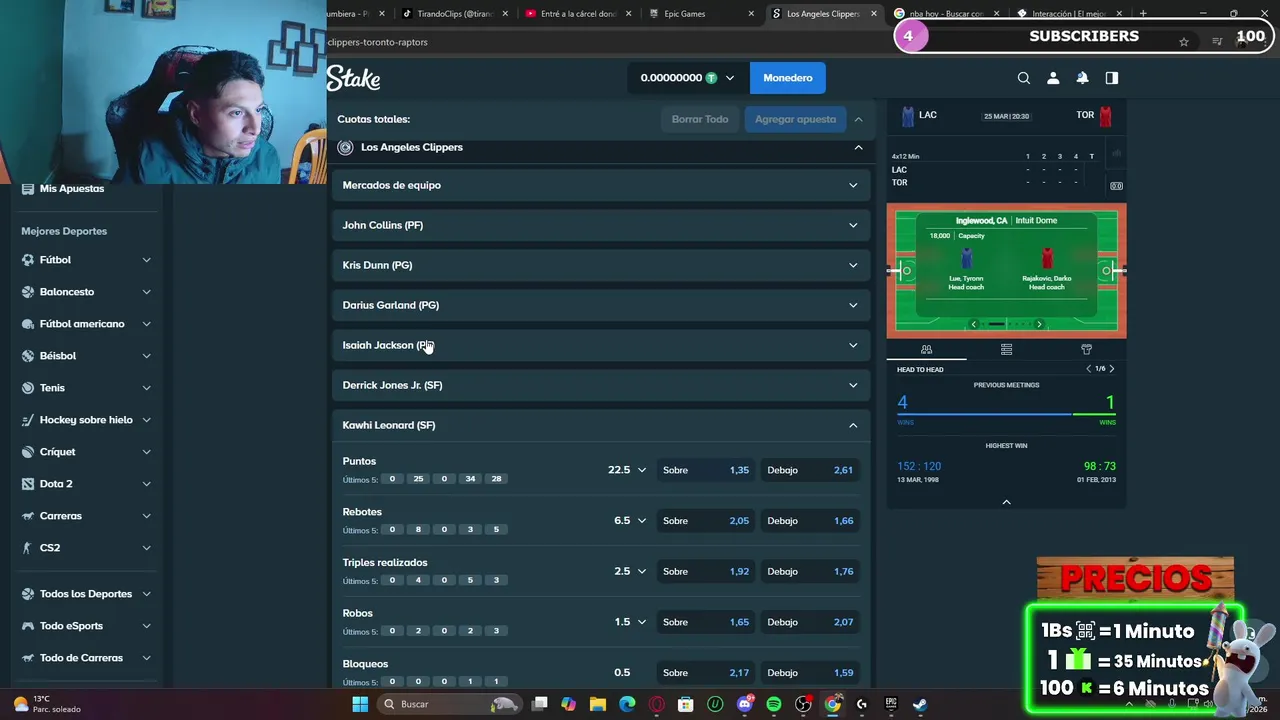Image resolution: width=1280 pixels, height=720 pixels.
Task: Expand the Tenis sports category
Action: point(86,388)
